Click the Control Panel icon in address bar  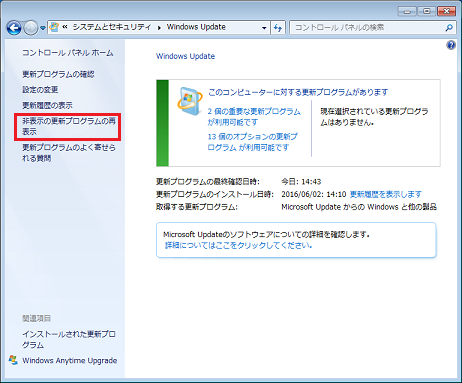point(54,27)
